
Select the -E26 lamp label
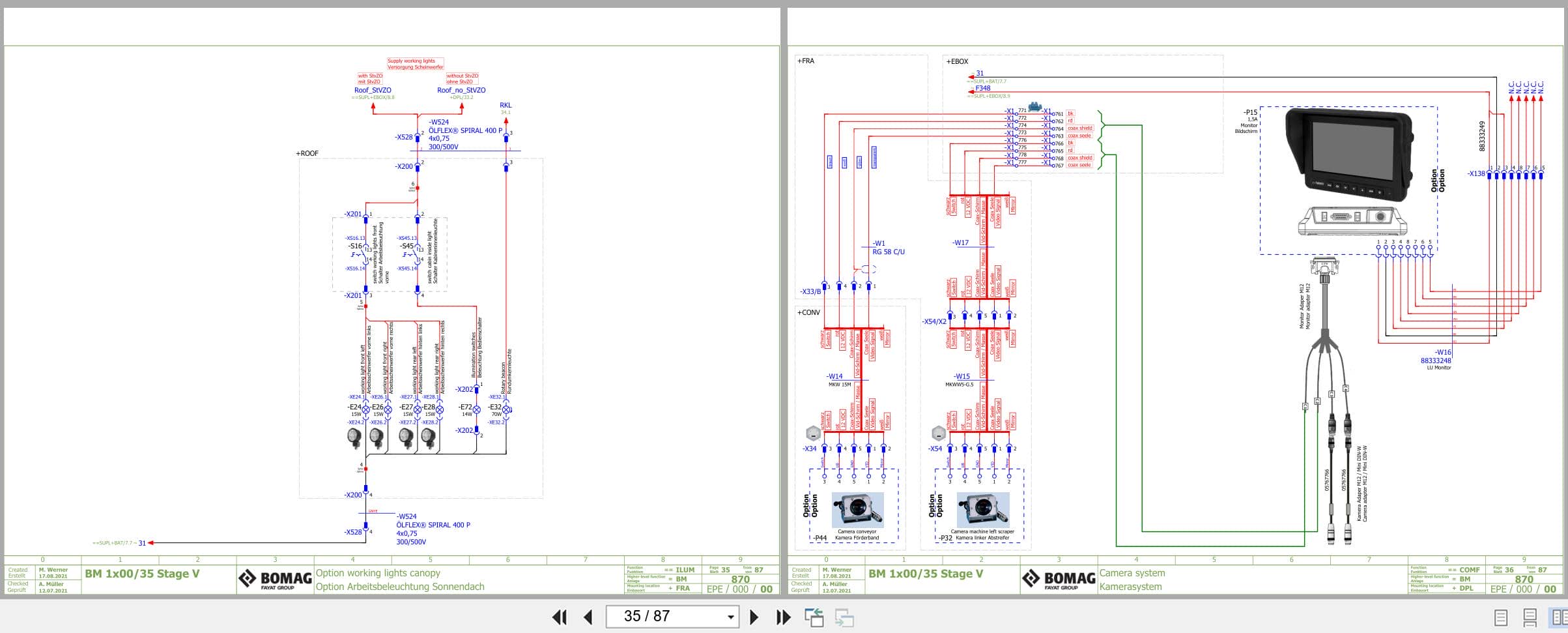(x=377, y=407)
